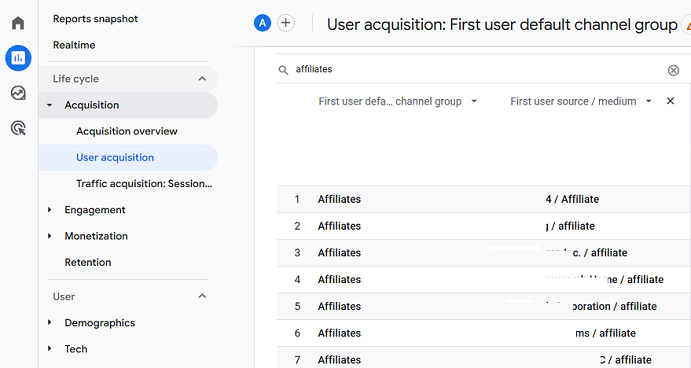Expand the Demographics section
This screenshot has height=368, width=691.
(49, 323)
